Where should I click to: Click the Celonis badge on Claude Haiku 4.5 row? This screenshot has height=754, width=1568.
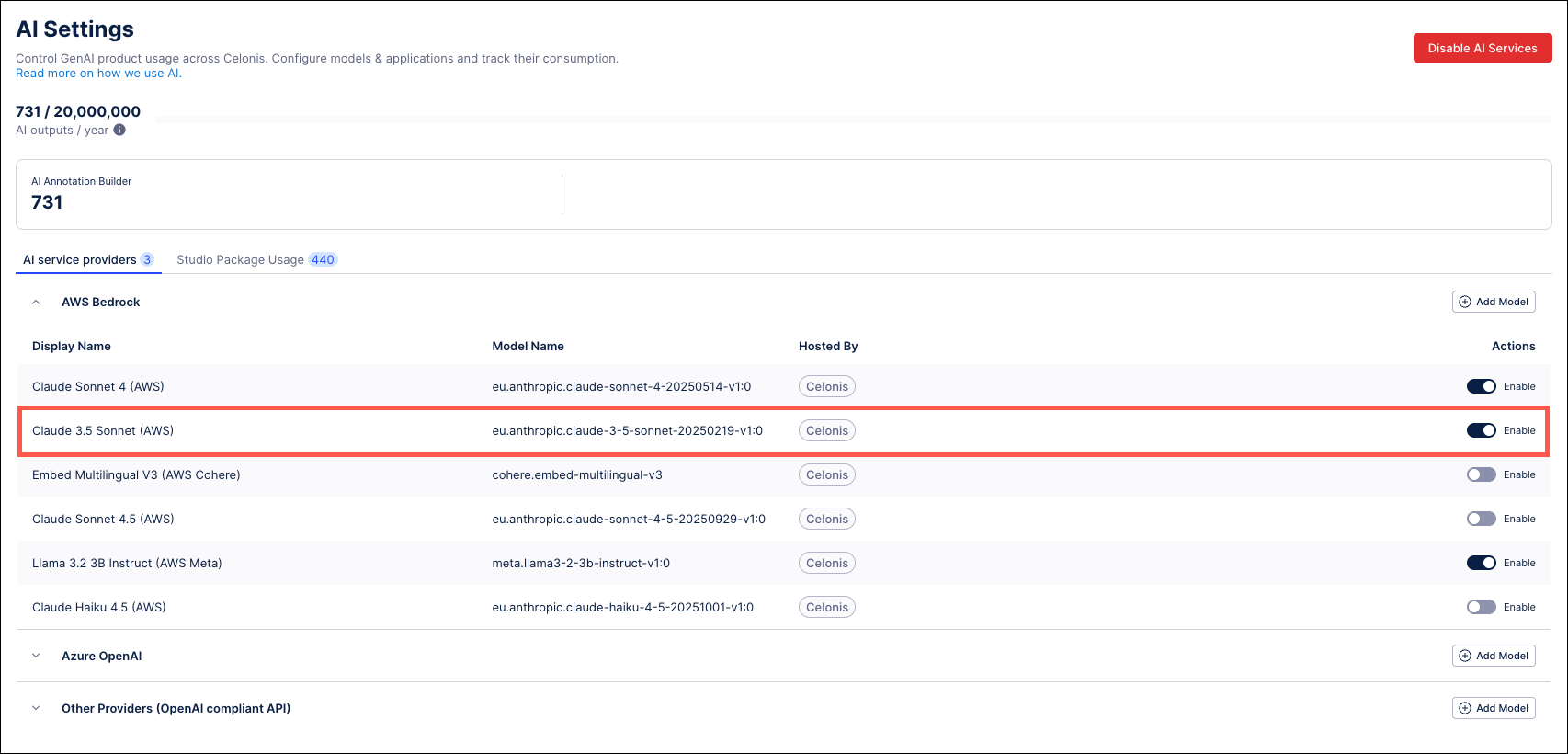click(x=826, y=607)
